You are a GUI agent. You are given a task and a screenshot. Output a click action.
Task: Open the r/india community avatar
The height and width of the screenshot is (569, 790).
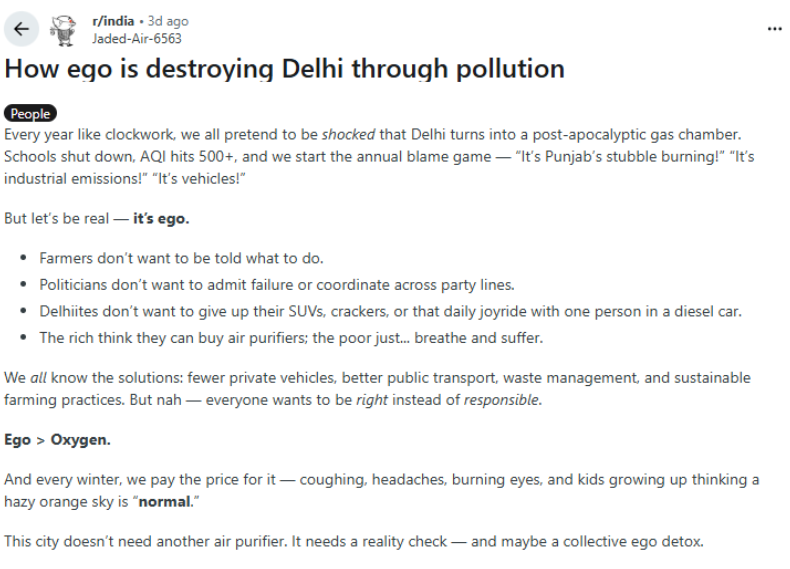(64, 31)
